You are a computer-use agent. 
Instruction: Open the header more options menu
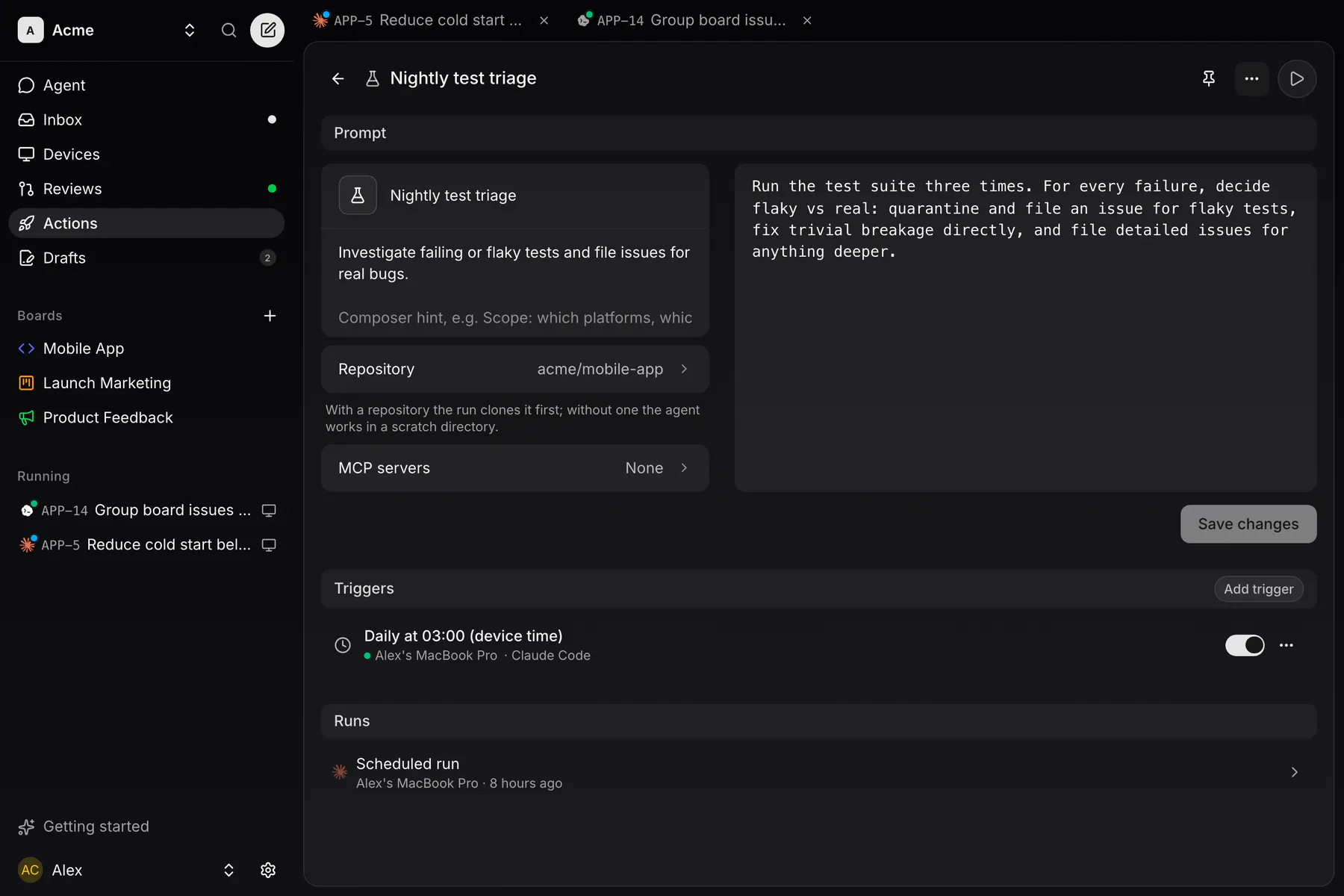pyautogui.click(x=1252, y=78)
